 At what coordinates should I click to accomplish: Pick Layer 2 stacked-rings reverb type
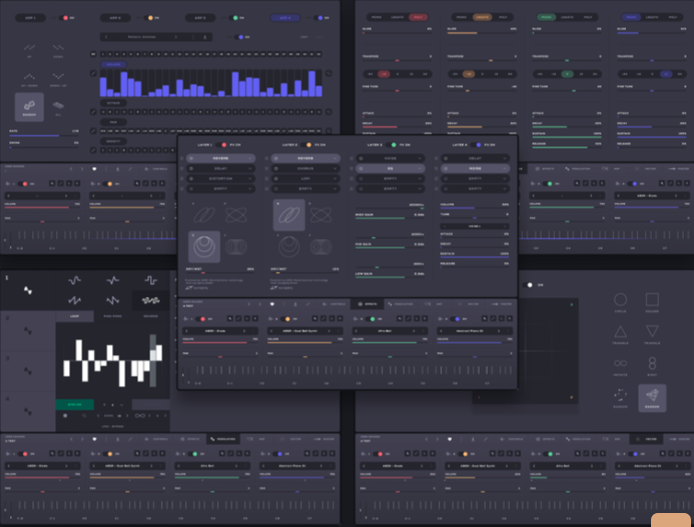pos(321,246)
